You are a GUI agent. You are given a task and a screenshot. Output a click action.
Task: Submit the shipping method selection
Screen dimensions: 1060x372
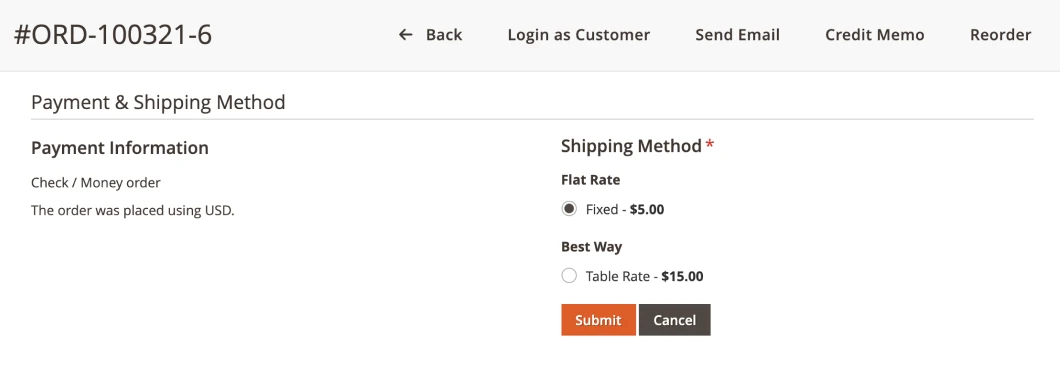pyautogui.click(x=598, y=320)
